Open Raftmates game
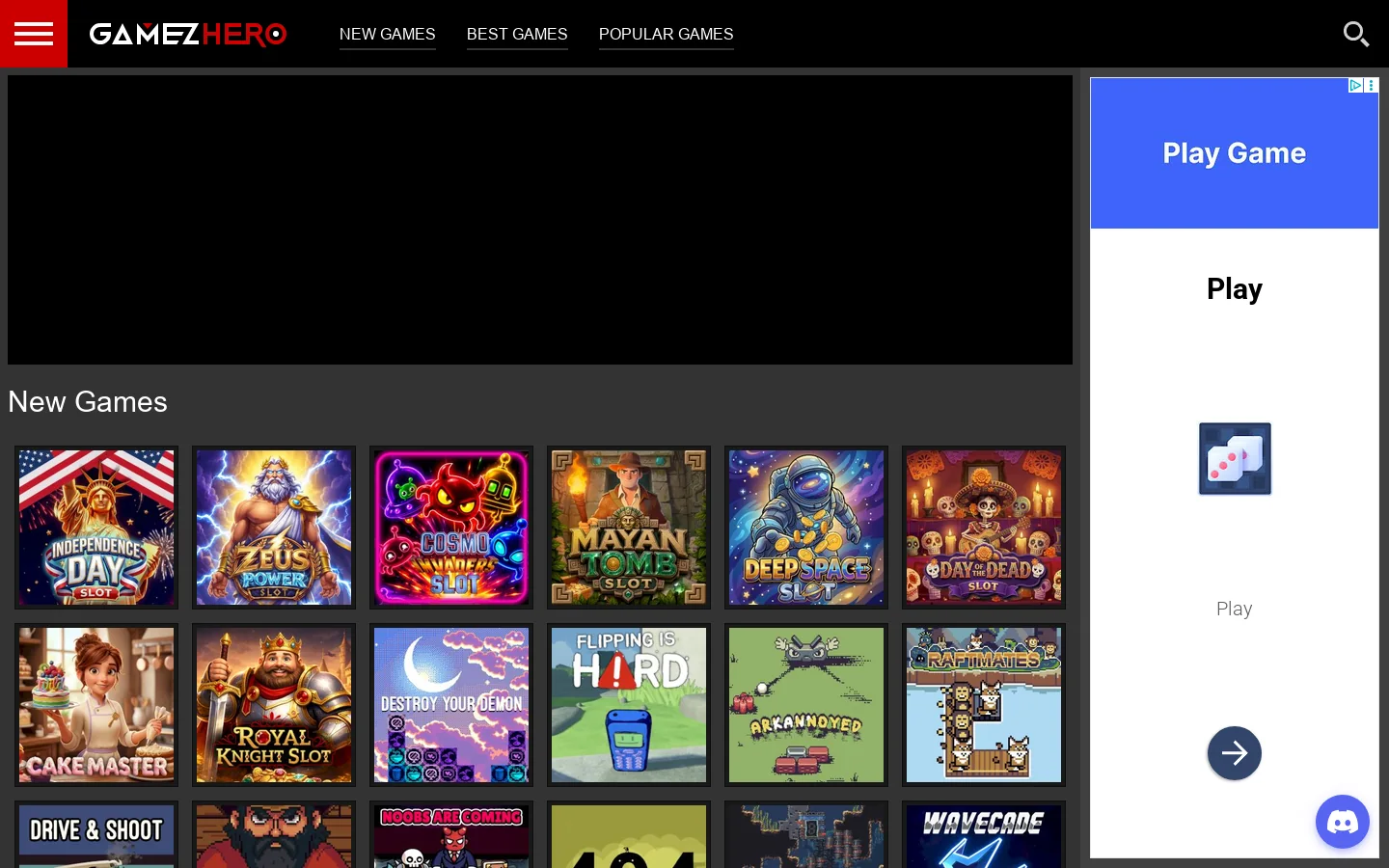The height and width of the screenshot is (868, 1389). coord(984,705)
